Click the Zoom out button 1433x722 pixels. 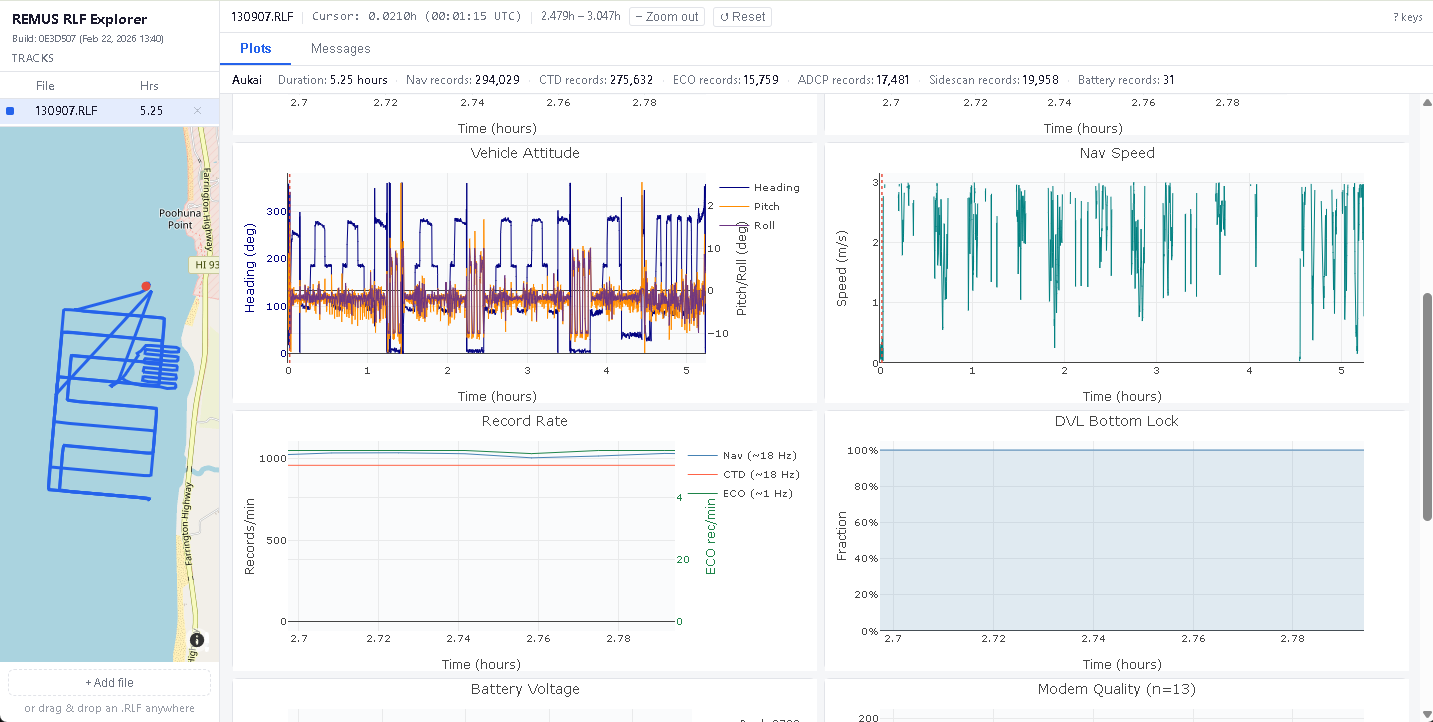click(x=666, y=17)
